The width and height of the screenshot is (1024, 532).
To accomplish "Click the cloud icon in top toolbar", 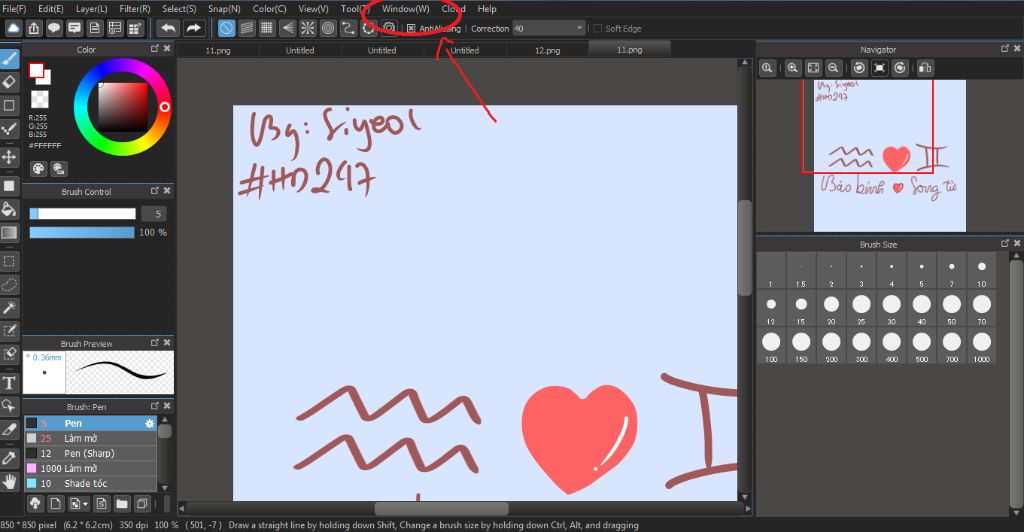I will 13,28.
